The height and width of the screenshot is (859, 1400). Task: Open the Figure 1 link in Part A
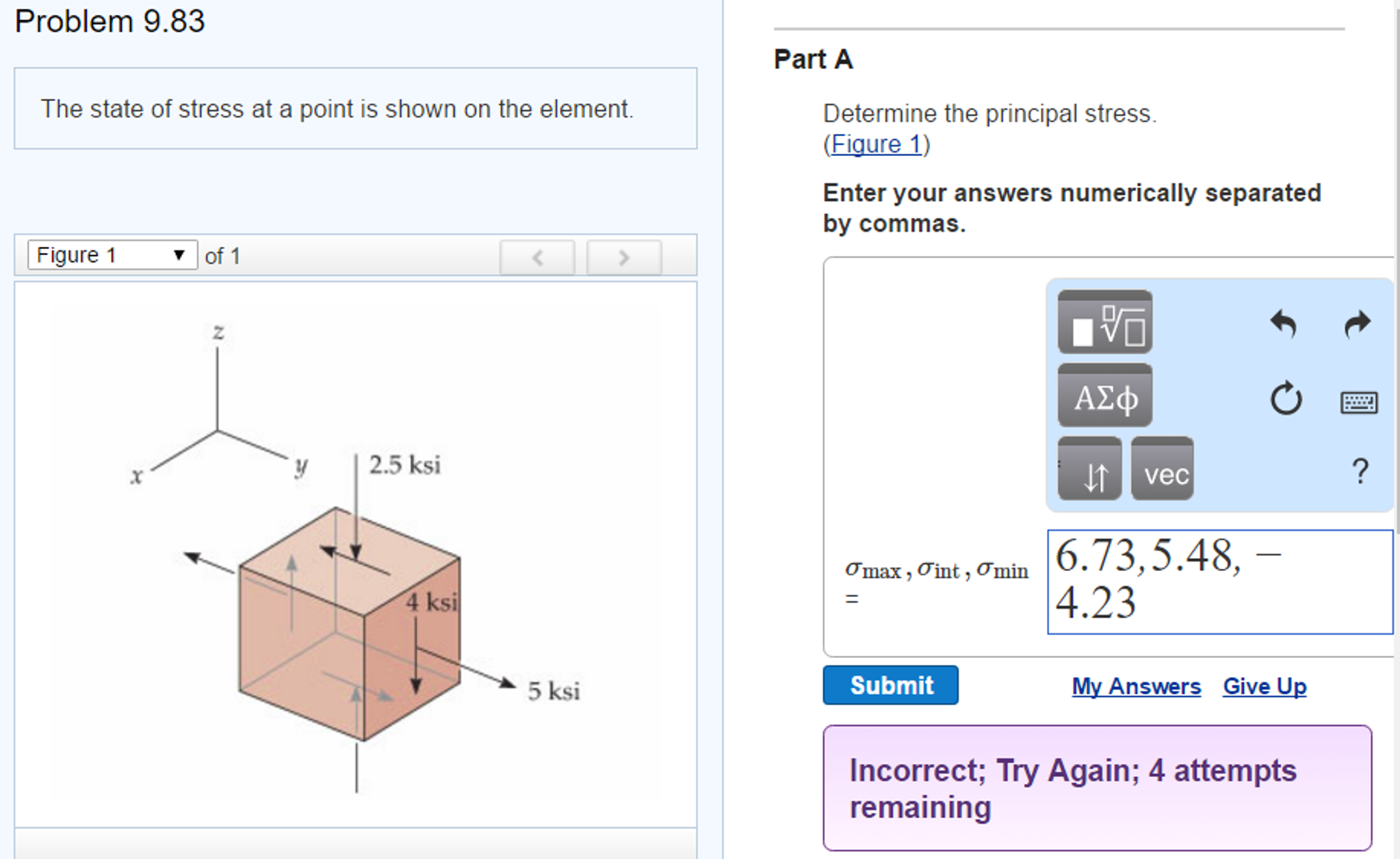coord(875,144)
